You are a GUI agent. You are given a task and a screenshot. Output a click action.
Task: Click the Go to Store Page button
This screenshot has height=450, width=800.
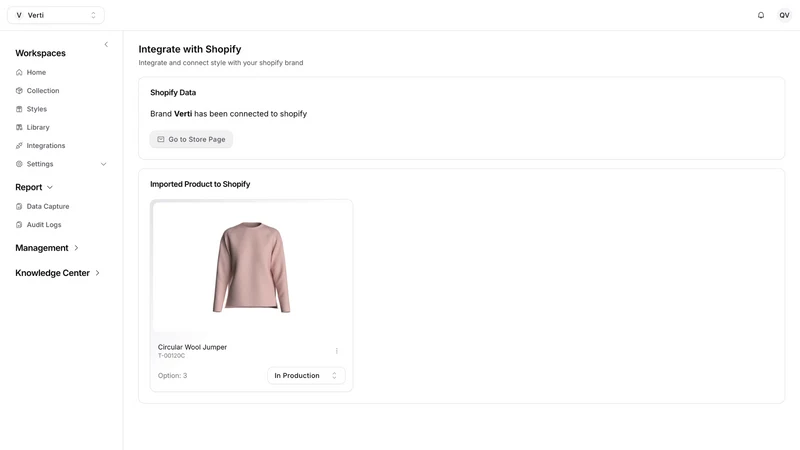point(191,139)
